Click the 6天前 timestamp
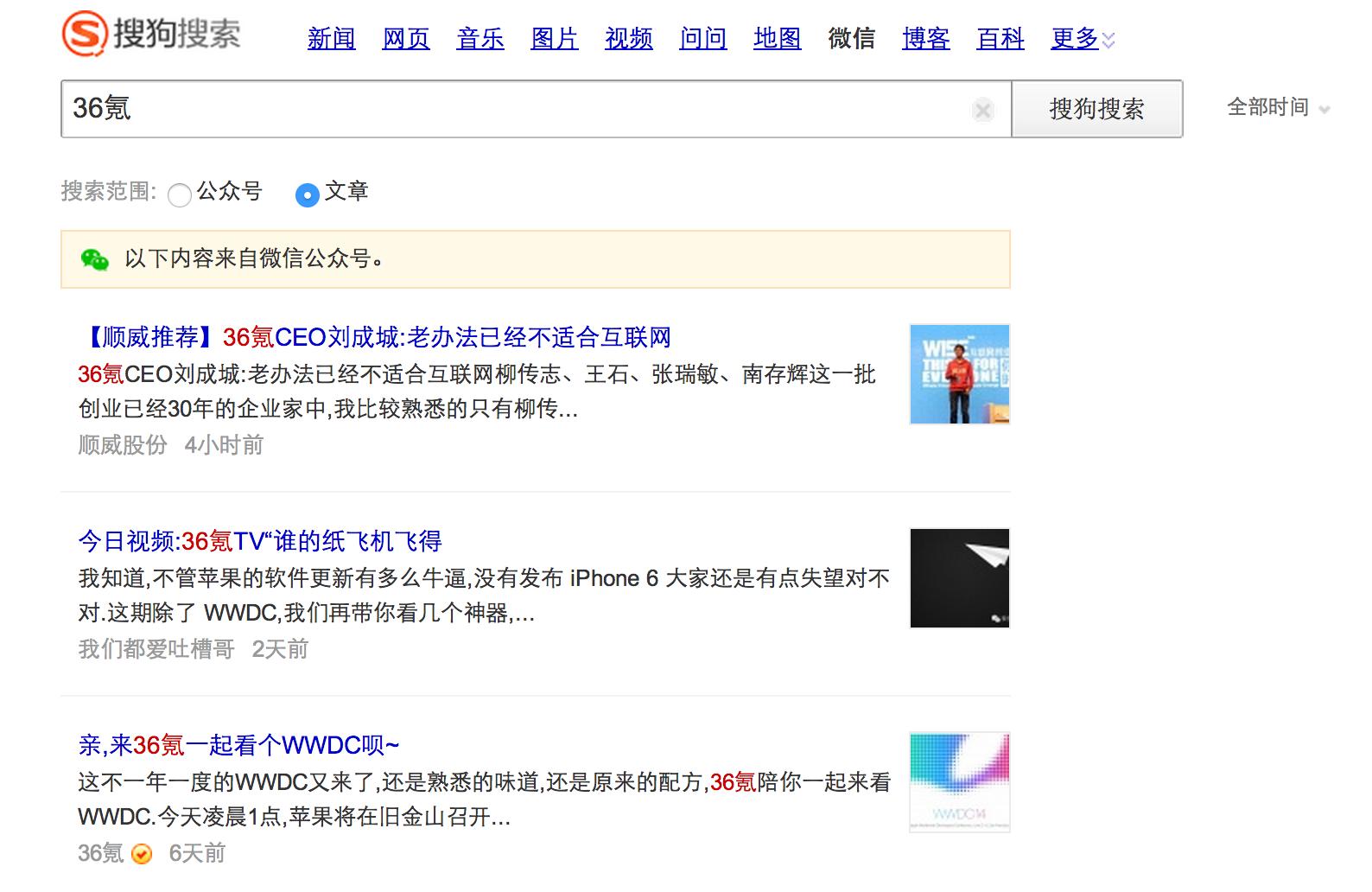Image resolution: width=1372 pixels, height=892 pixels. pyautogui.click(x=197, y=853)
